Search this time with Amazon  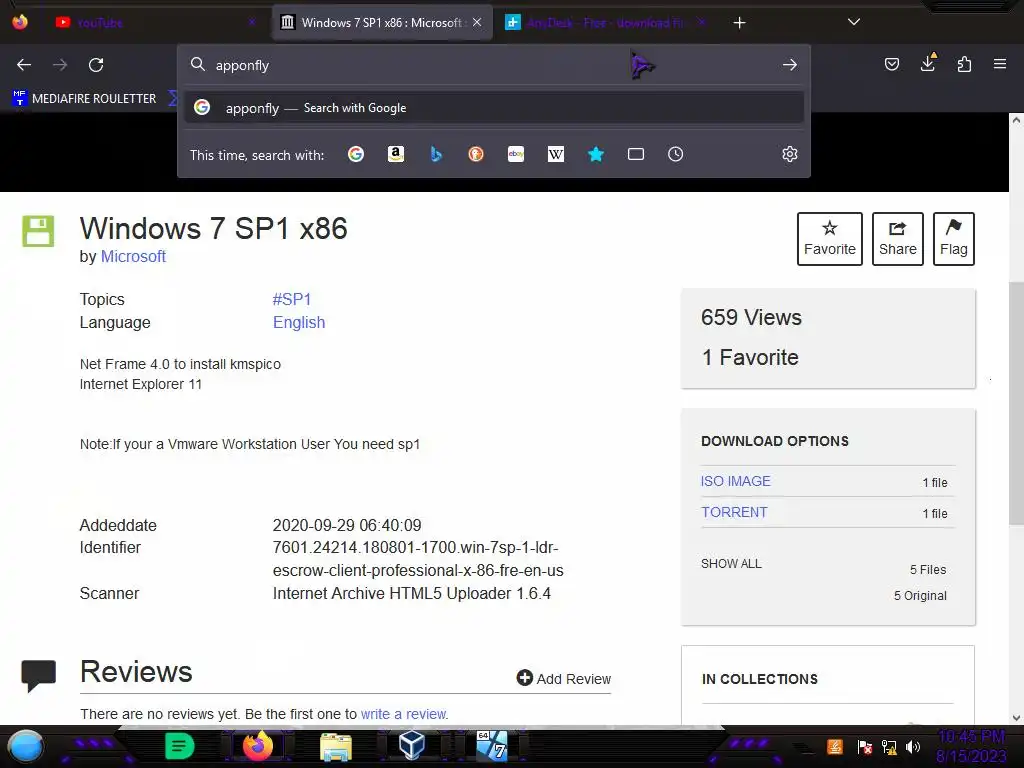[x=396, y=154]
